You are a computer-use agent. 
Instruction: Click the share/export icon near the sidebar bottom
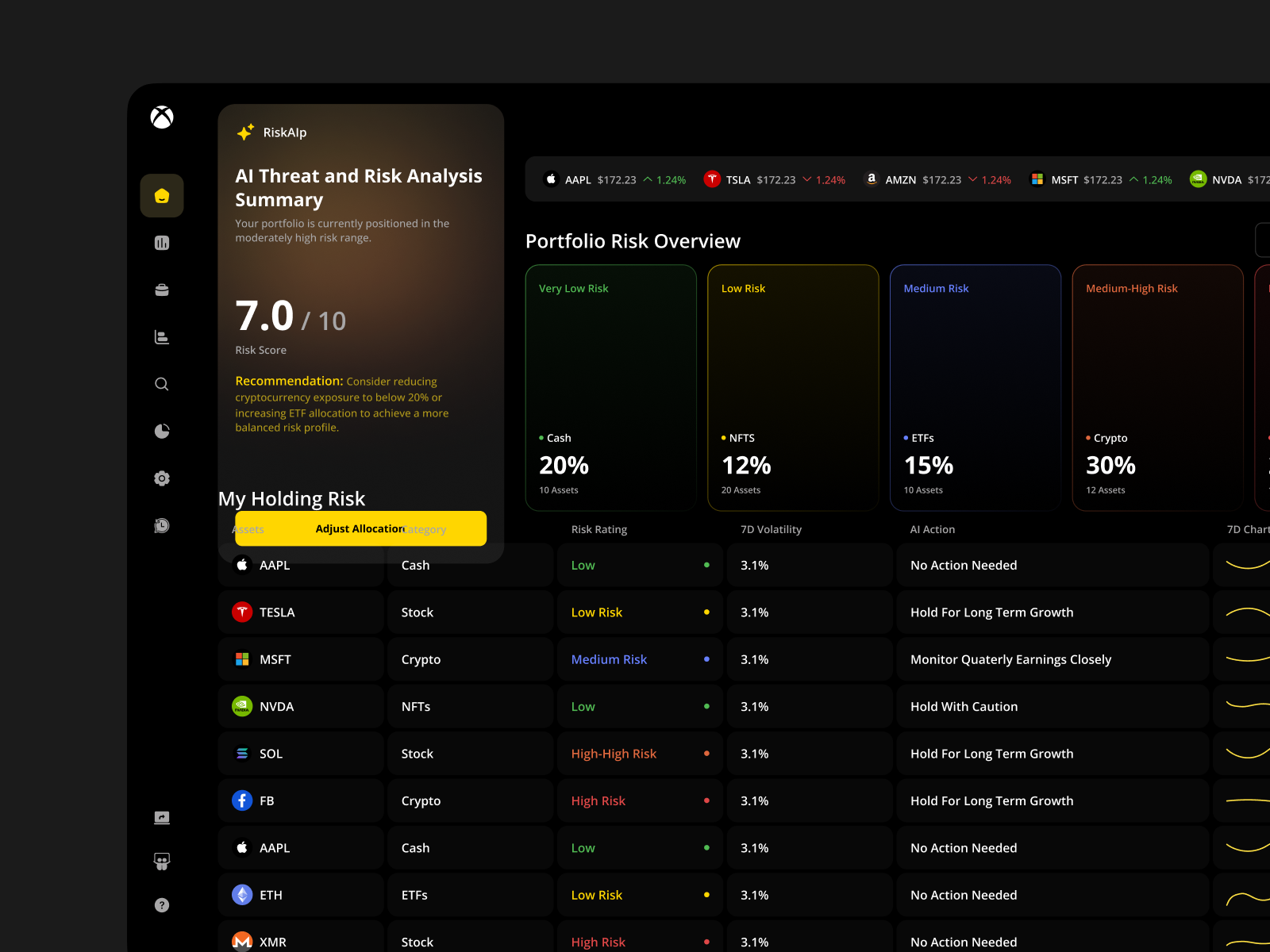point(161,817)
